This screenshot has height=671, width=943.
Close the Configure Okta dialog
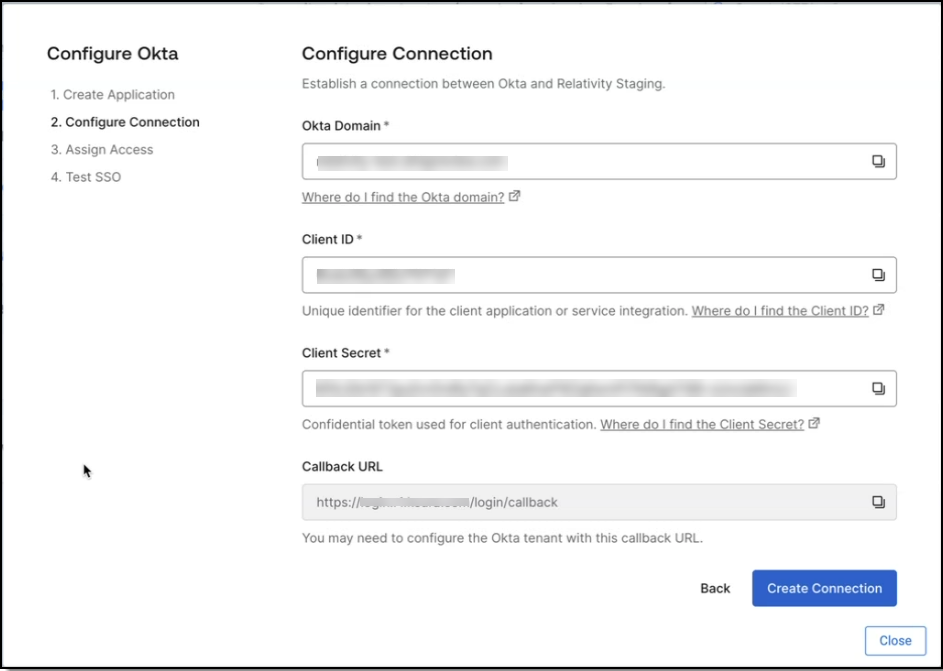895,641
